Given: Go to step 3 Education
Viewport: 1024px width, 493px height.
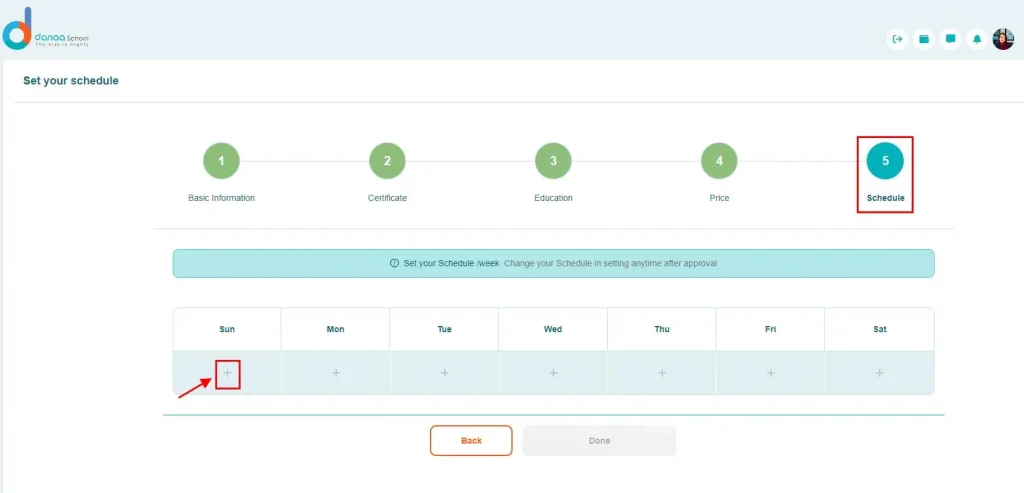Looking at the screenshot, I should 553,160.
